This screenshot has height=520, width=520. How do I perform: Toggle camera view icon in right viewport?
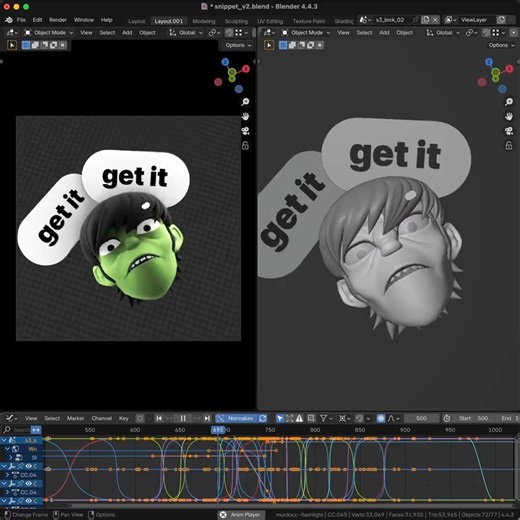pos(509,131)
